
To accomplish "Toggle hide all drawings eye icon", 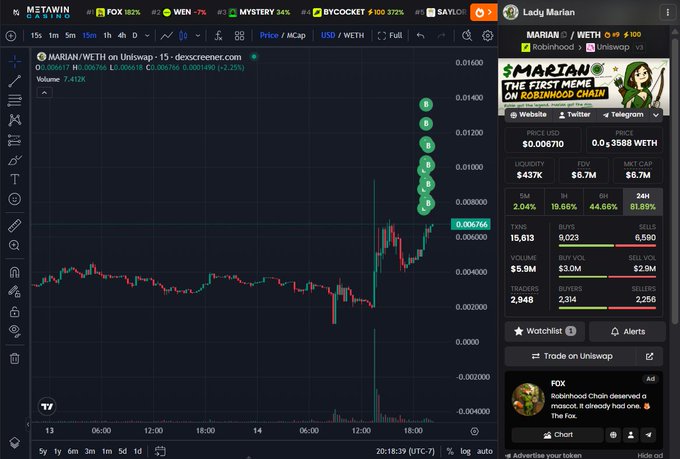I will (15, 331).
